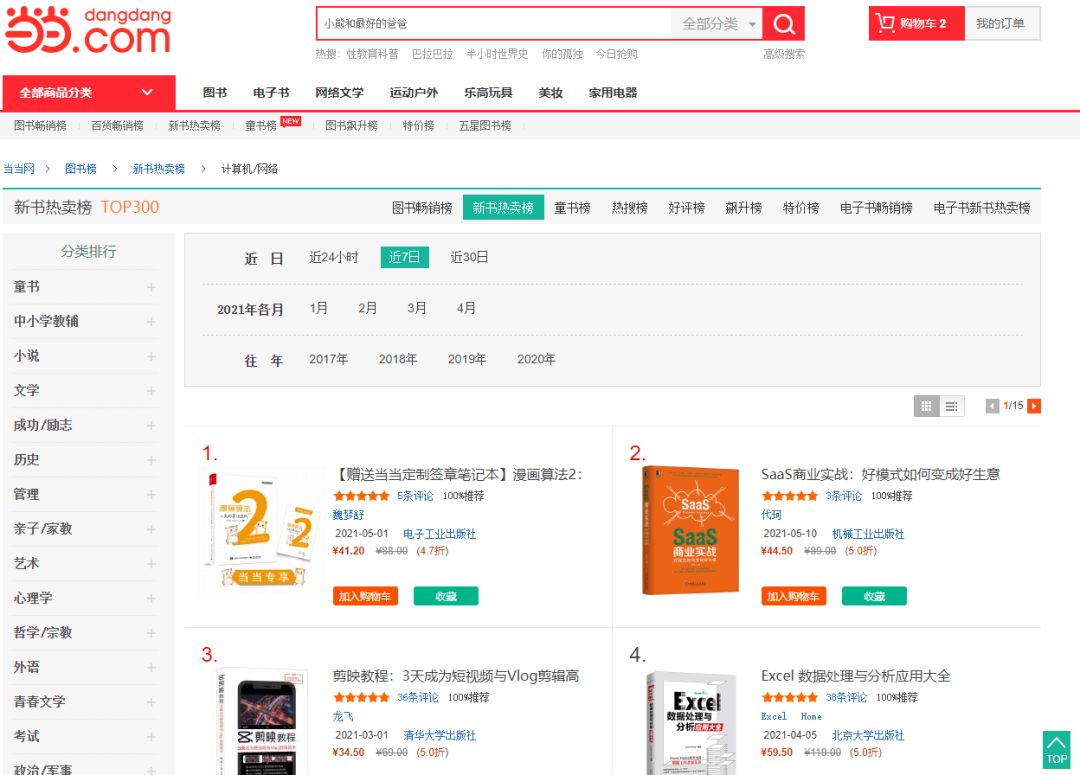This screenshot has height=775, width=1080.
Task: Expand the 历史 category
Action: 151,460
